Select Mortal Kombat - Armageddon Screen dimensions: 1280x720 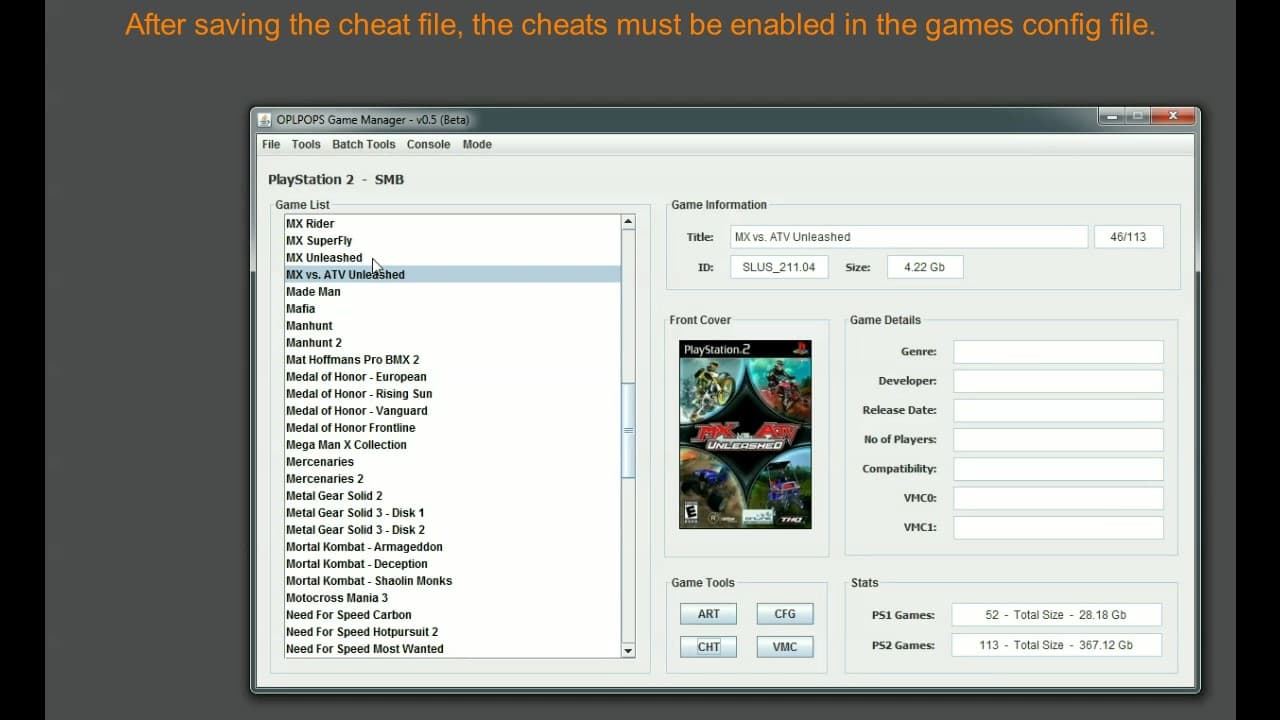click(452, 547)
